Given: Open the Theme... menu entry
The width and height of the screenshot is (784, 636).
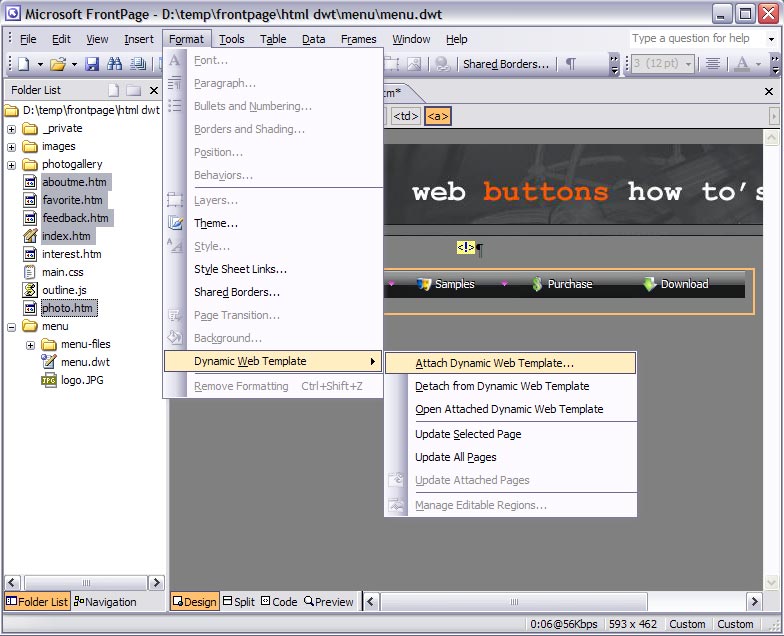Looking at the screenshot, I should [x=273, y=223].
